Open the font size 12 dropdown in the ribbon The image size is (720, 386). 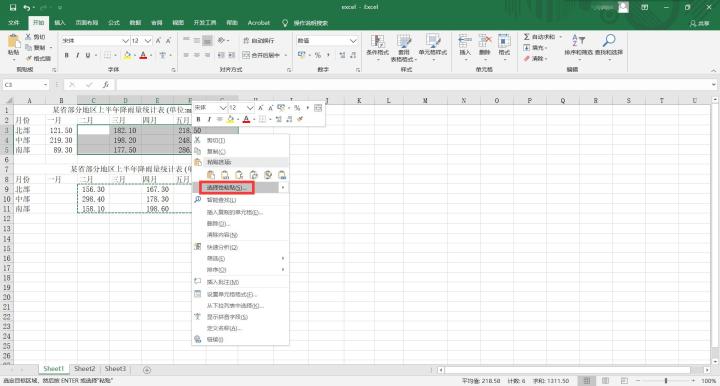pyautogui.click(x=148, y=41)
